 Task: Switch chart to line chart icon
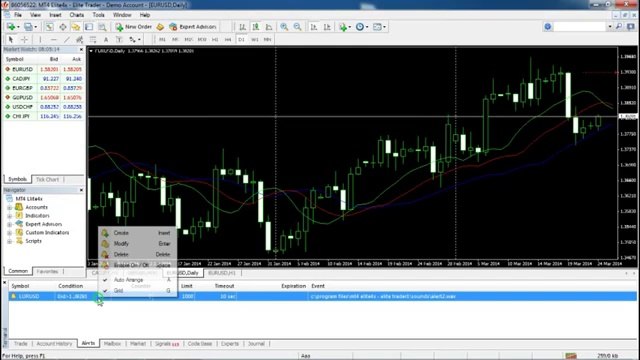269,27
